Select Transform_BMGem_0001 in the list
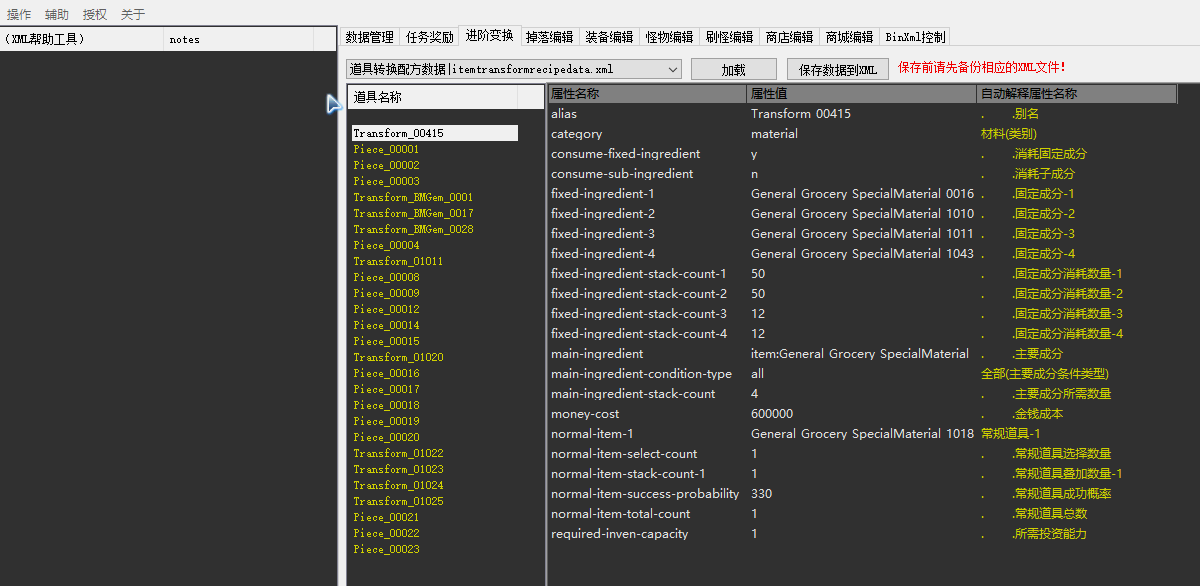Screen dimensions: 1200x586 [x=413, y=197]
